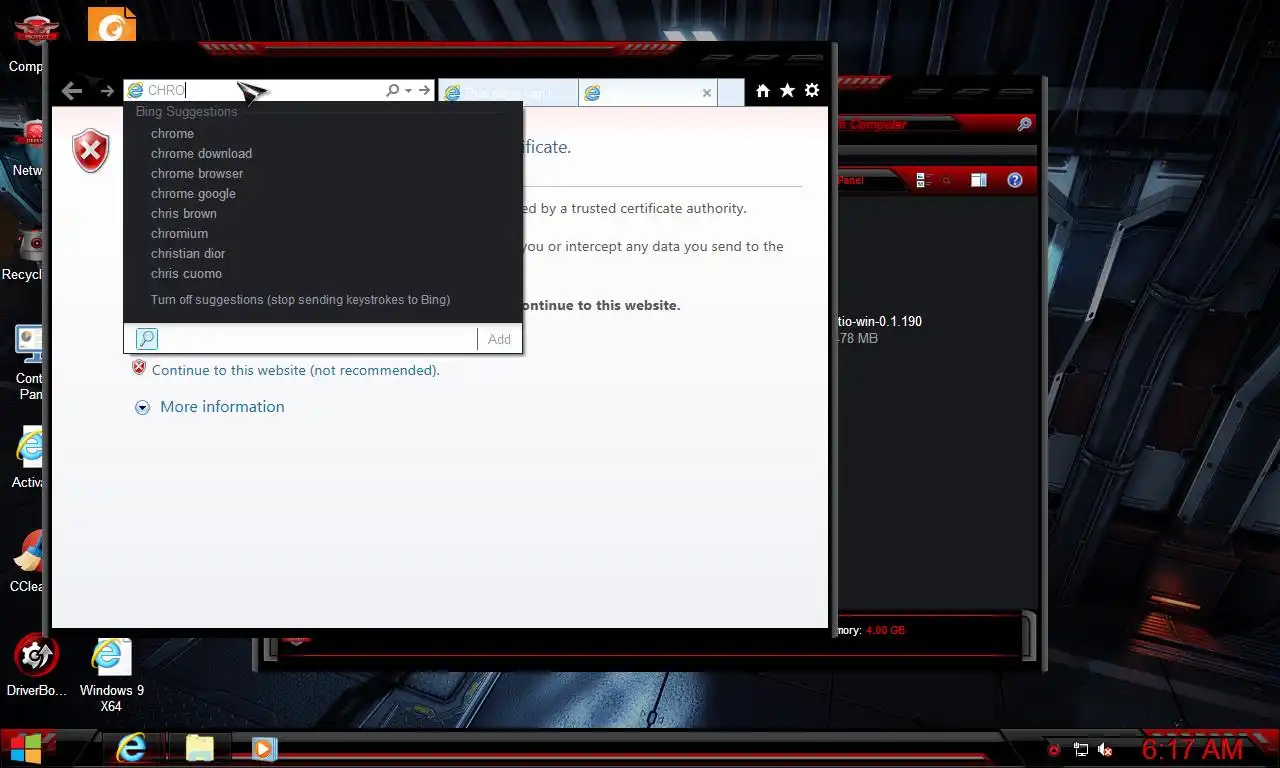Click the search magnifier in address bar
Image resolution: width=1280 pixels, height=768 pixels.
point(393,91)
